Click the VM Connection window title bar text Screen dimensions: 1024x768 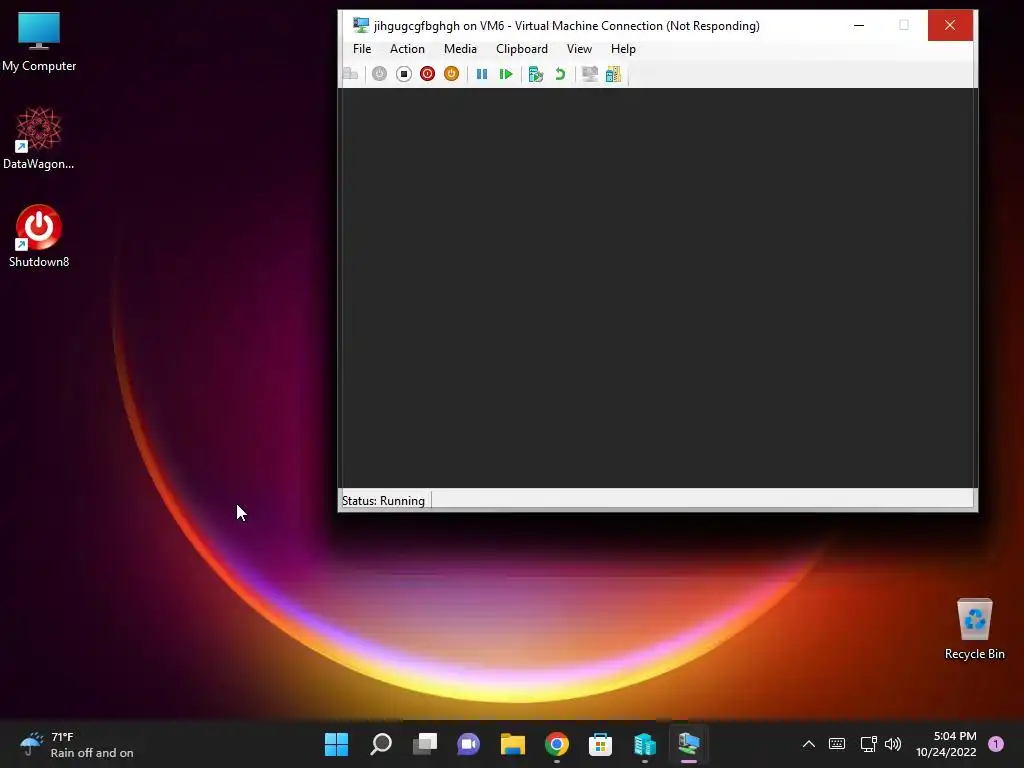(566, 25)
